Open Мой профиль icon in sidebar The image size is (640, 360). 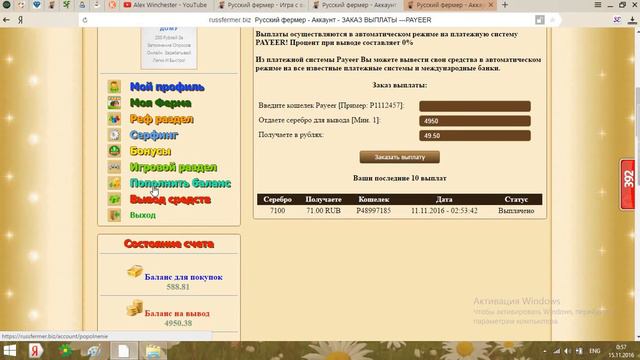pyautogui.click(x=114, y=87)
